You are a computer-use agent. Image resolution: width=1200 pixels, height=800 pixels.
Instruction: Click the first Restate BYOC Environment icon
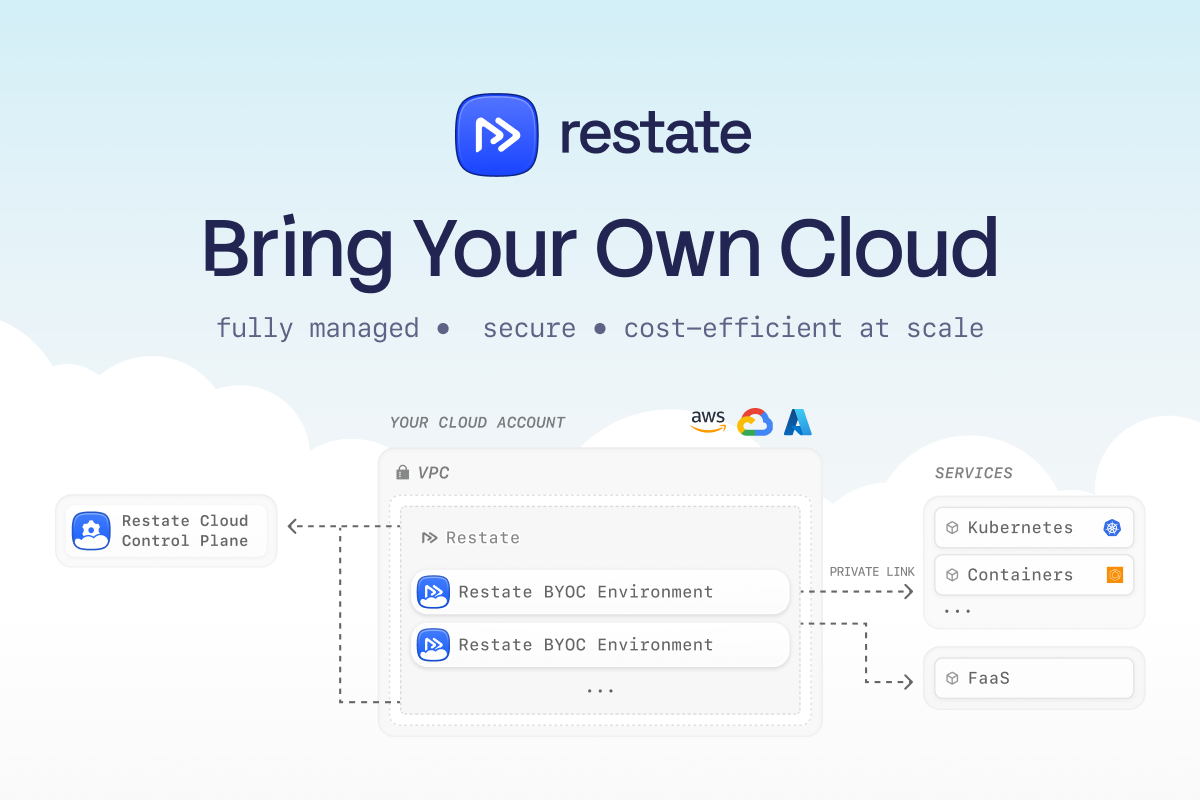[x=433, y=592]
